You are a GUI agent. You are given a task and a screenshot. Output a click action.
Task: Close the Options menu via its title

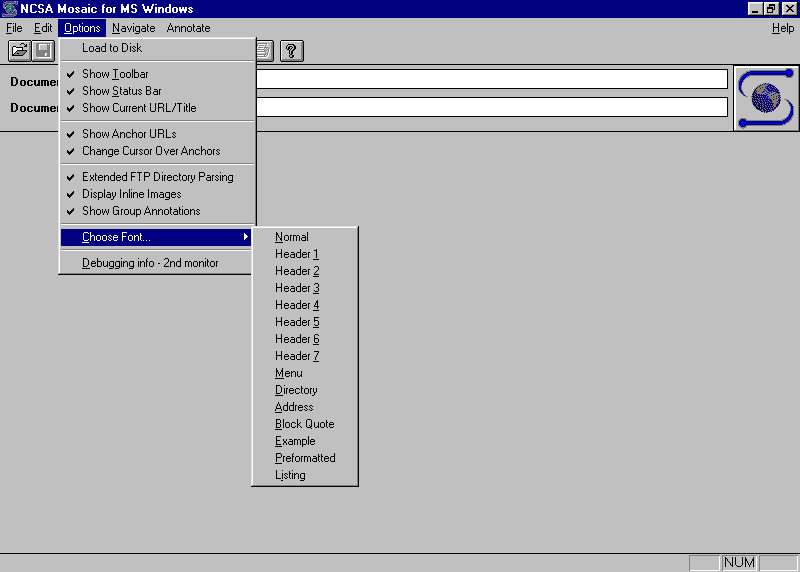coord(82,28)
